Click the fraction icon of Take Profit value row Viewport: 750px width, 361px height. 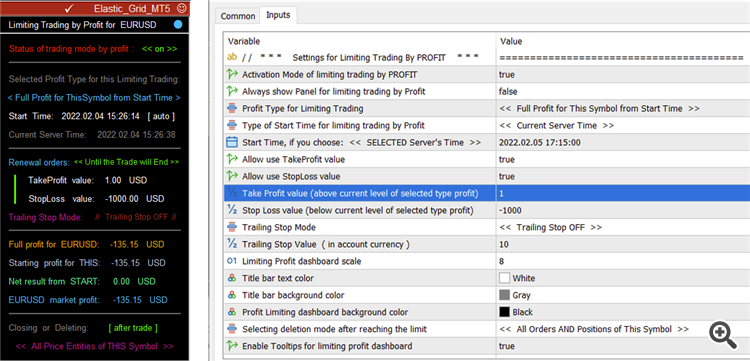(232, 193)
